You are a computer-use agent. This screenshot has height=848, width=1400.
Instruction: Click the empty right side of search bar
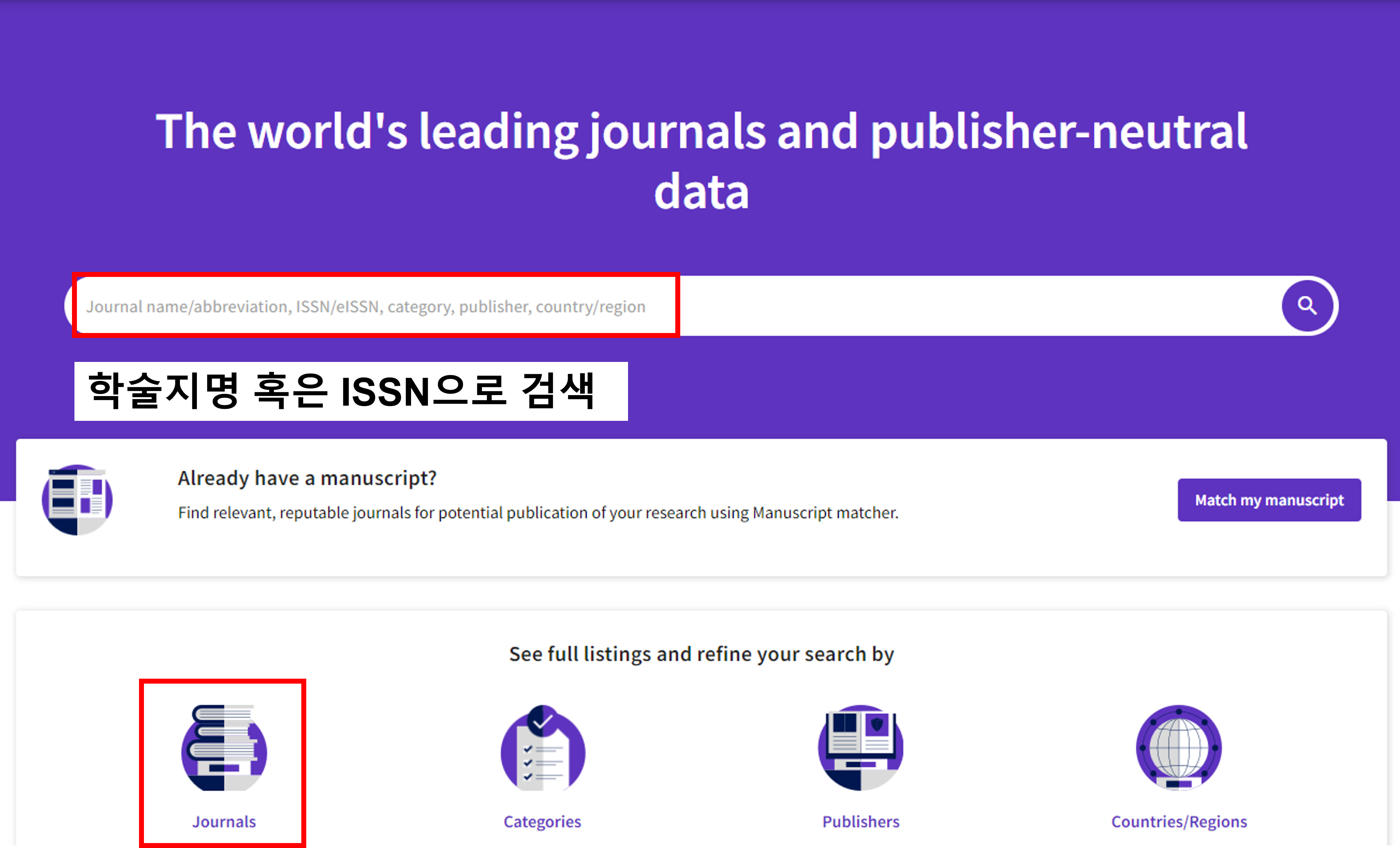coord(977,307)
